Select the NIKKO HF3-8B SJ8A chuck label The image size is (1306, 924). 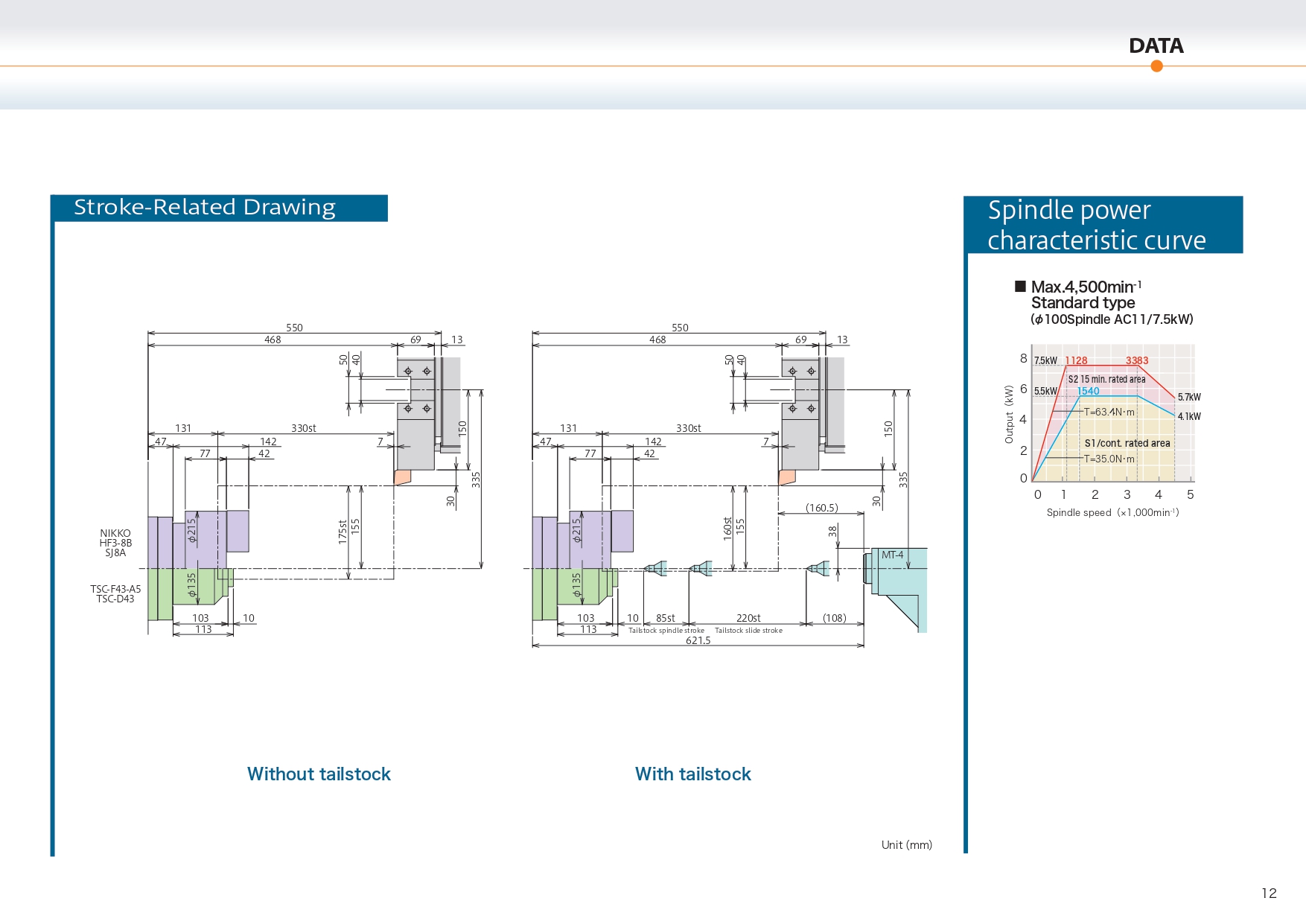click(x=115, y=543)
